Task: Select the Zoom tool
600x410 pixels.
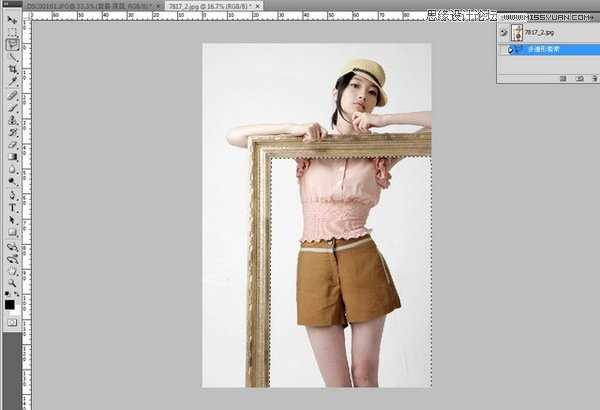Action: [12, 283]
